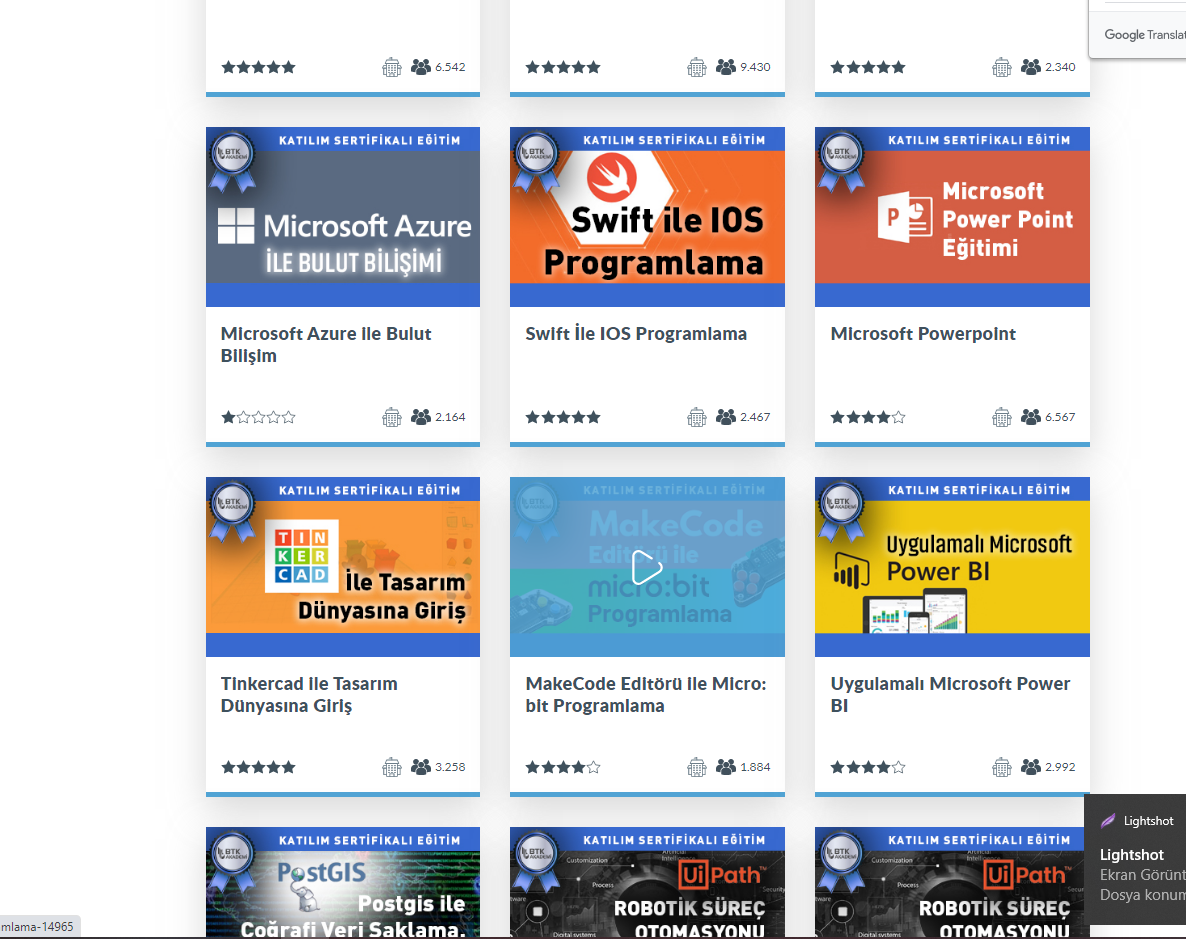This screenshot has height=939, width=1186.
Task: Click the Microsoft Powerpoint title link
Action: click(x=923, y=334)
